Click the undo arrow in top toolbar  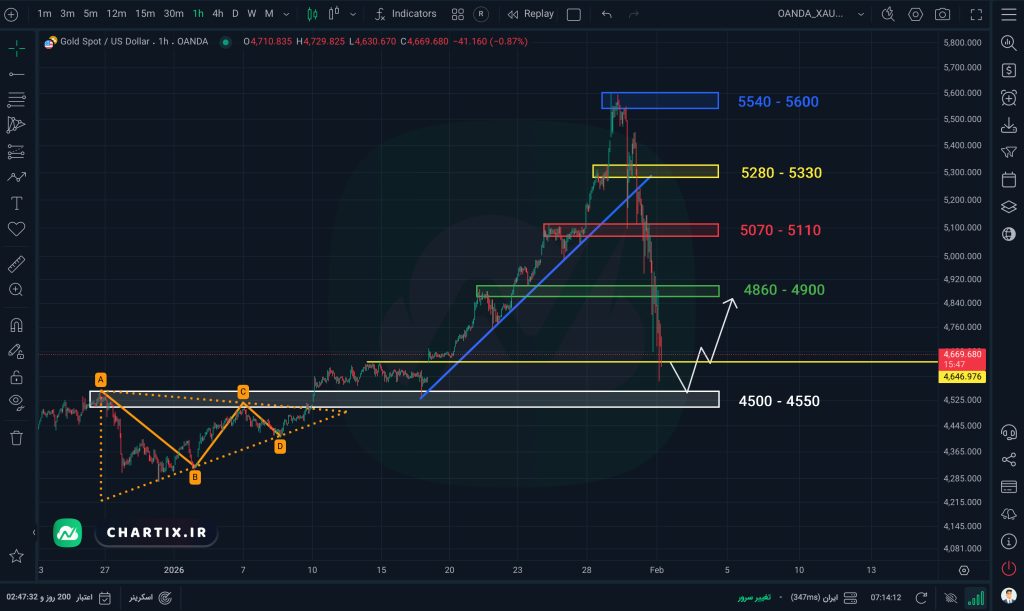point(606,14)
